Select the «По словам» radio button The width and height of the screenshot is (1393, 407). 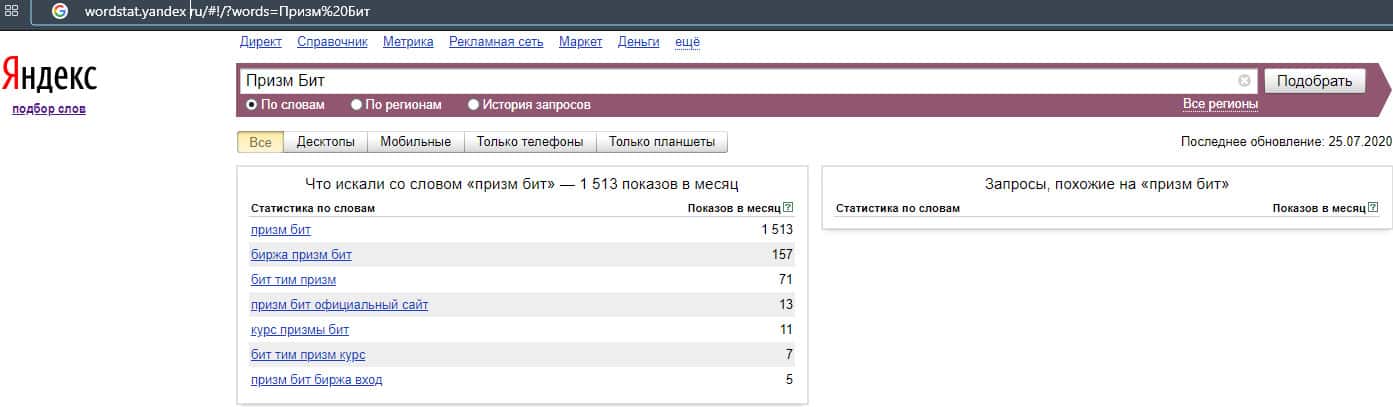252,104
